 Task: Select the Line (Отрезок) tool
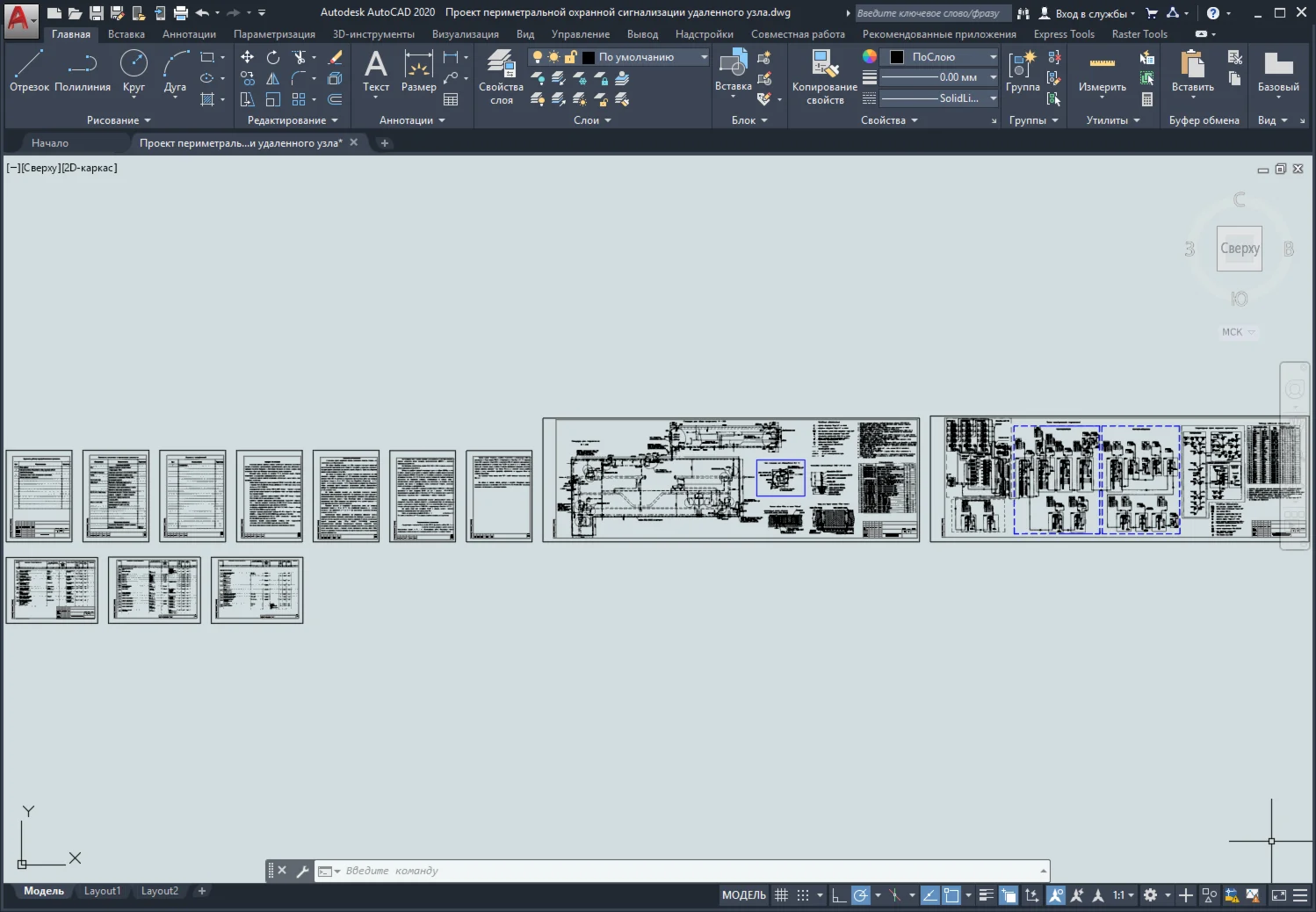[29, 70]
